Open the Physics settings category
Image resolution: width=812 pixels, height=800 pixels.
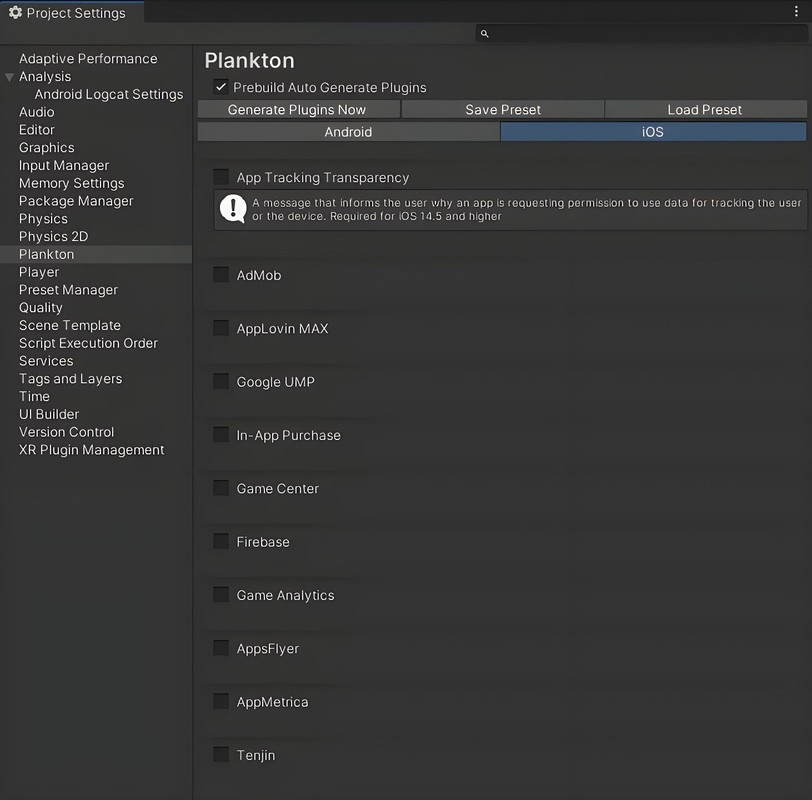(x=43, y=219)
